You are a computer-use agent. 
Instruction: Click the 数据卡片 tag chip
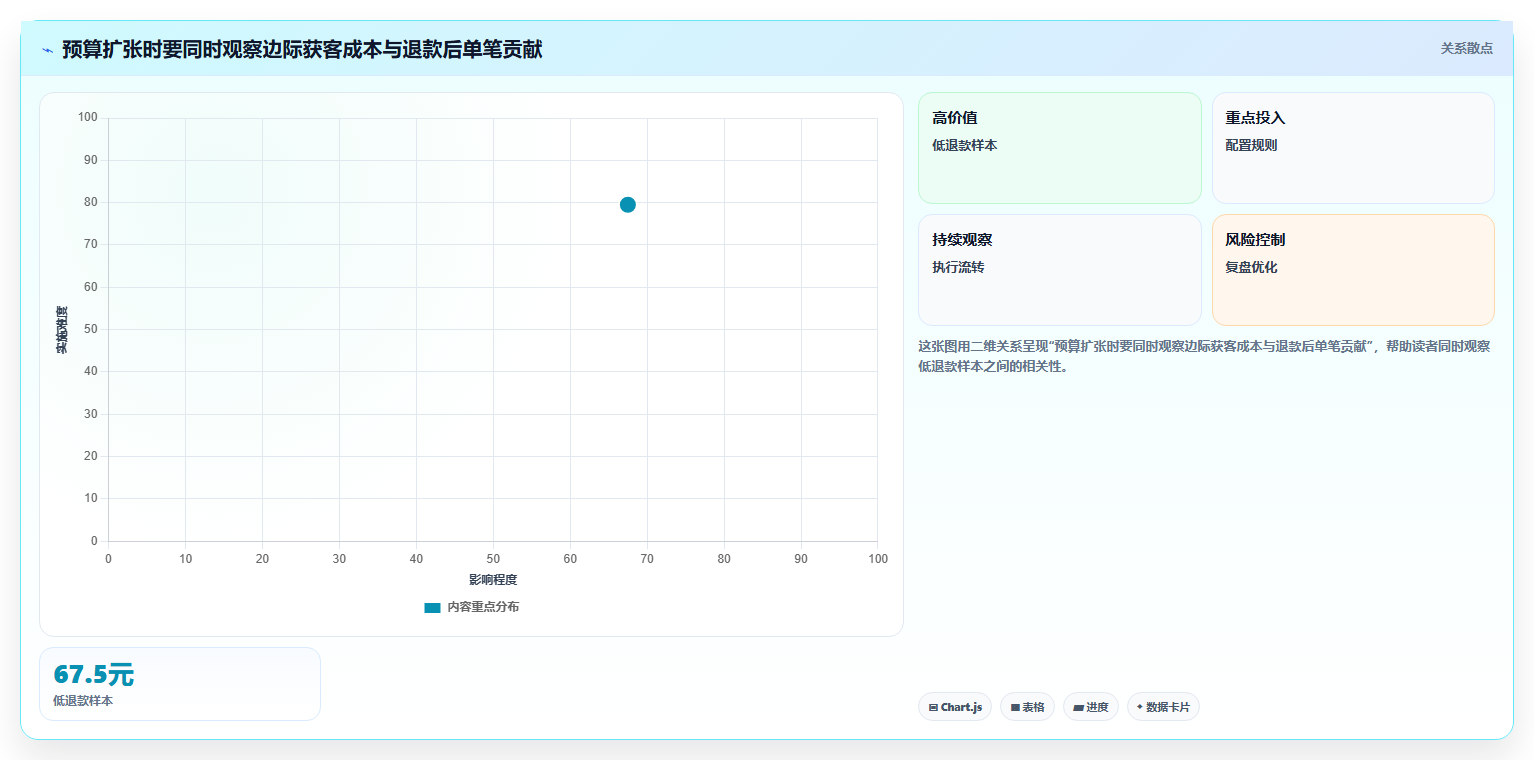(1163, 707)
